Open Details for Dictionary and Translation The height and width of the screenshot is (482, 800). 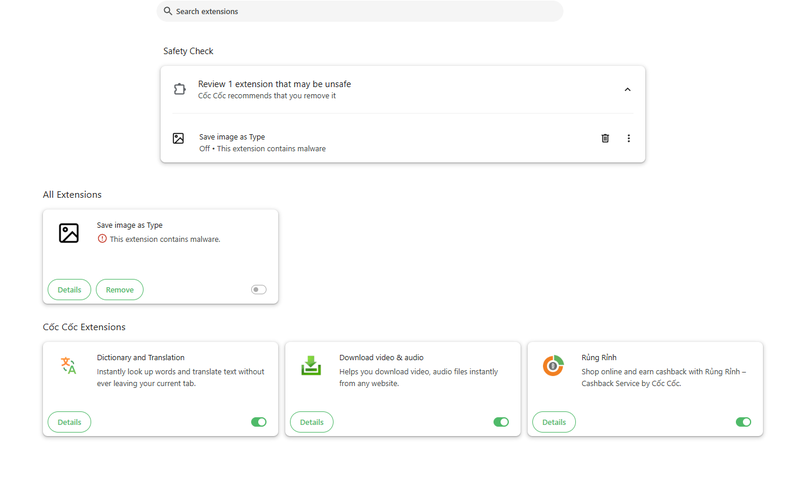69,422
